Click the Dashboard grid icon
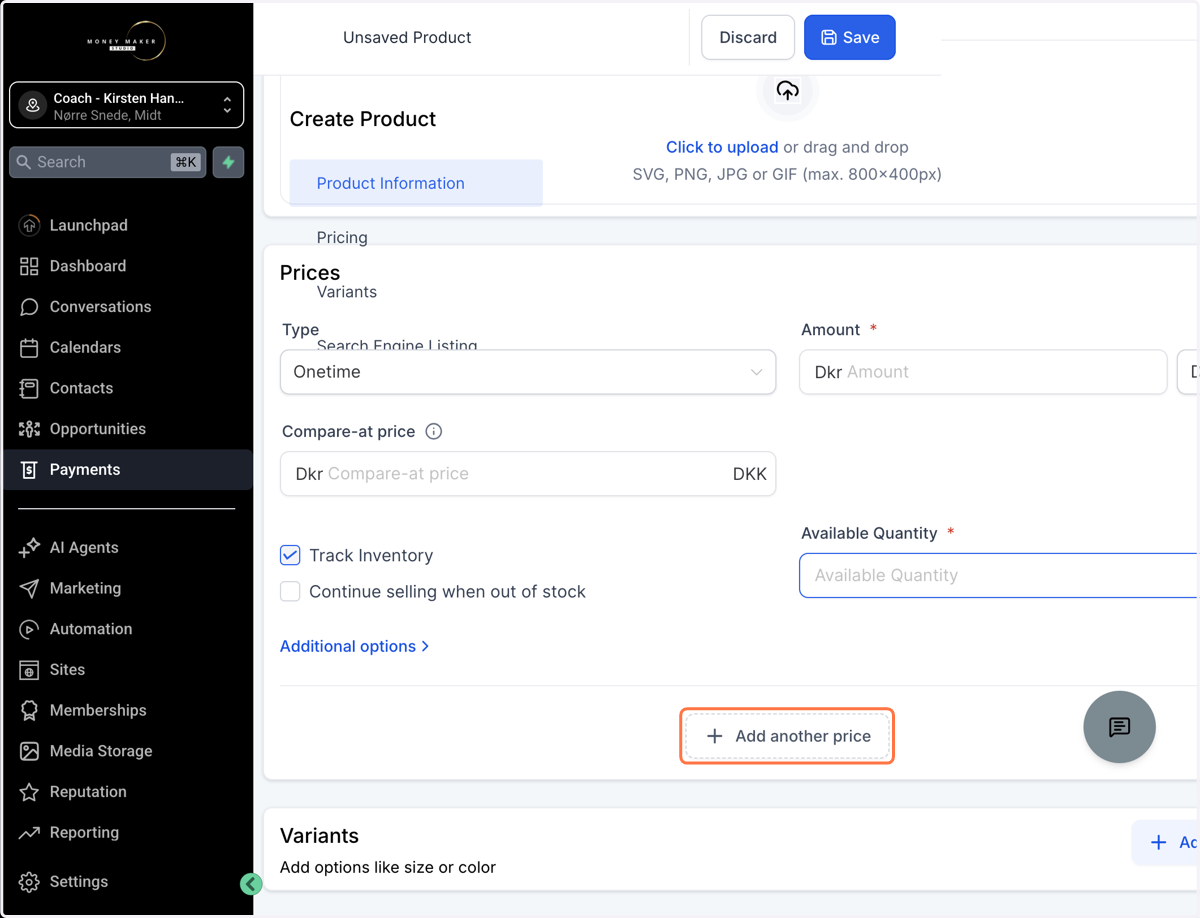Image resolution: width=1200 pixels, height=918 pixels. click(x=29, y=266)
